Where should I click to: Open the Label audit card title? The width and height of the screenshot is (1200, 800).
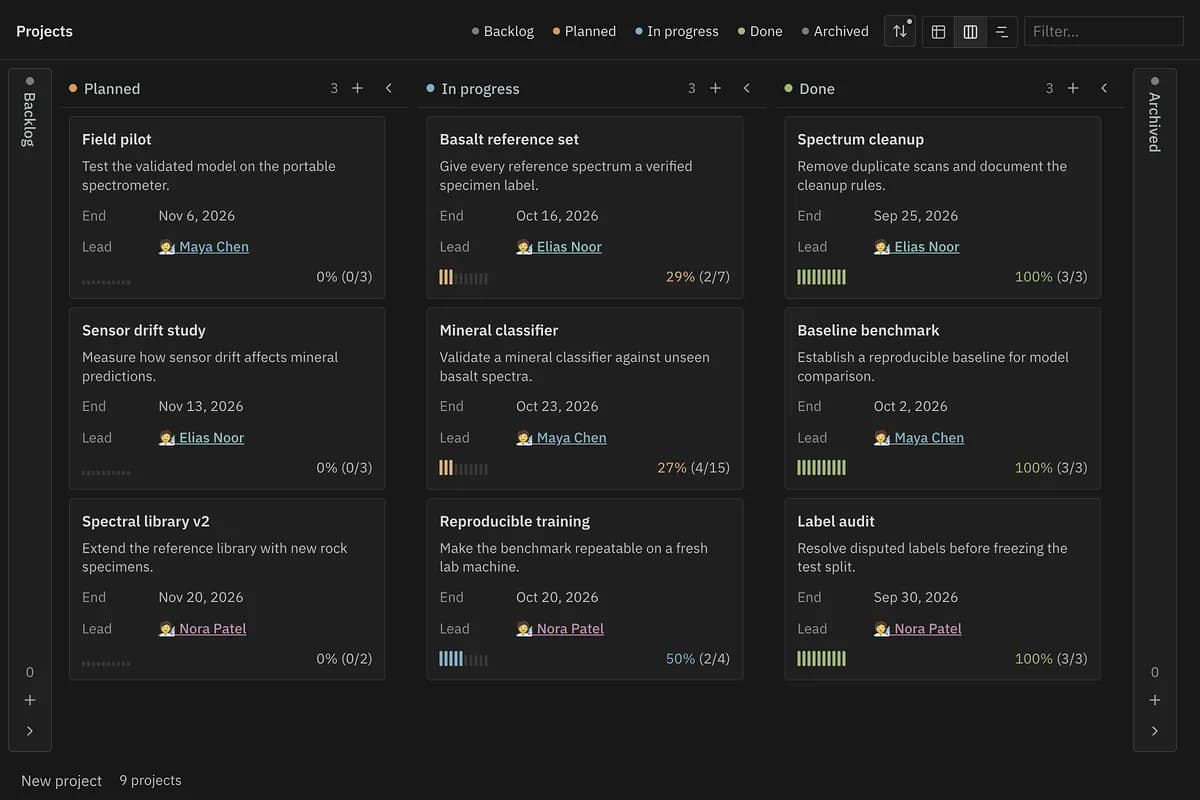click(x=837, y=521)
